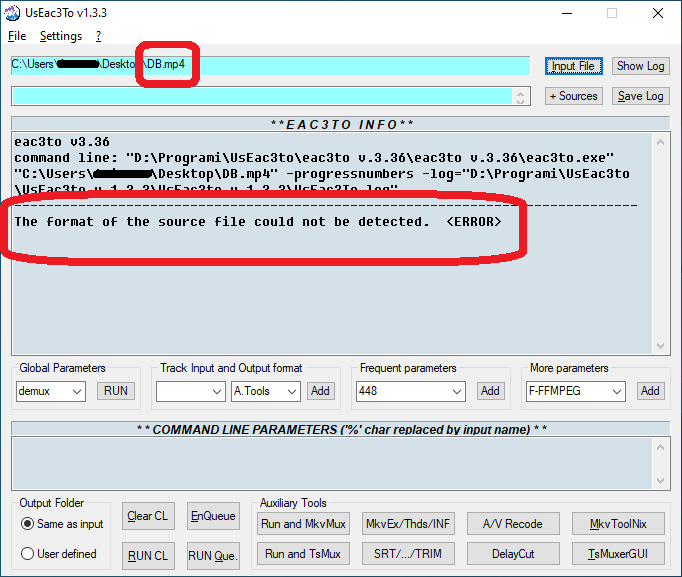Click Add in Track Input and Output format

pyautogui.click(x=321, y=391)
